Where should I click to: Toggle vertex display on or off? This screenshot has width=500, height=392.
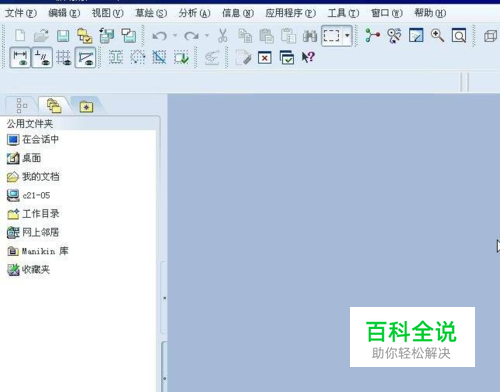85,58
